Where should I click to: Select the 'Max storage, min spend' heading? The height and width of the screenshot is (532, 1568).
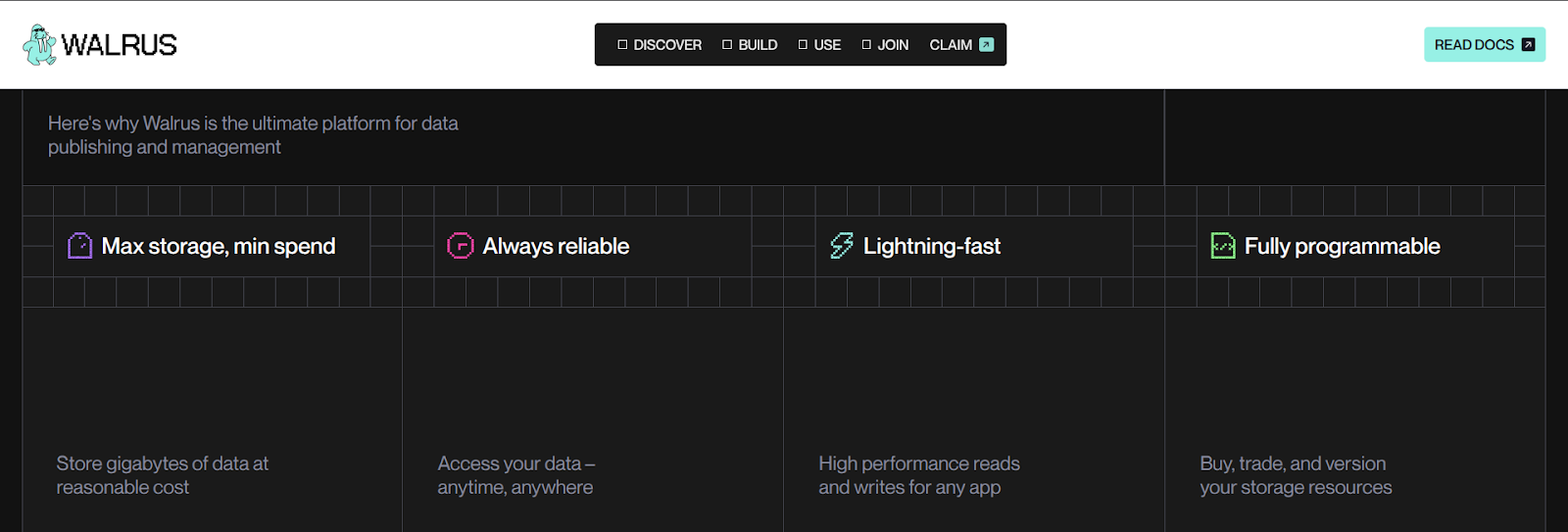[x=219, y=246]
